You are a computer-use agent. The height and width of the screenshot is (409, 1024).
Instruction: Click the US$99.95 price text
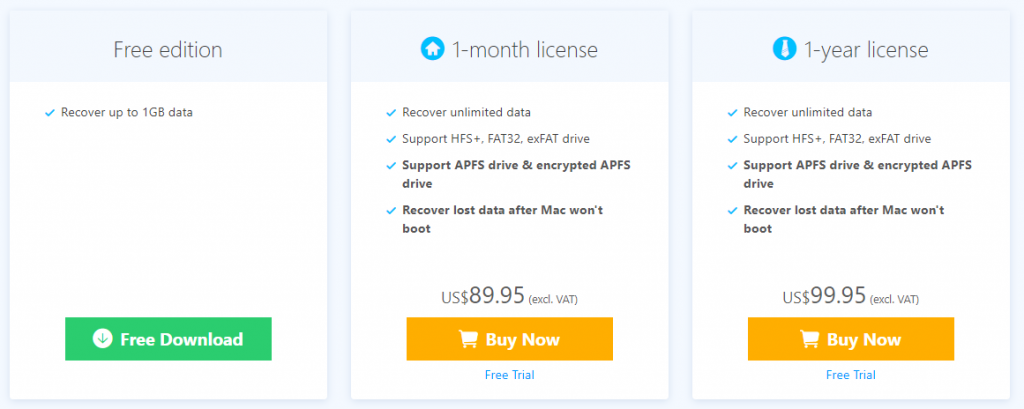click(x=824, y=296)
